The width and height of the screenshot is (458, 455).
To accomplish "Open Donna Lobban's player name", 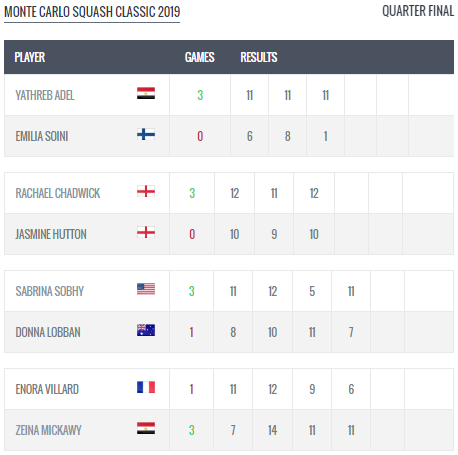I will coord(48,332).
